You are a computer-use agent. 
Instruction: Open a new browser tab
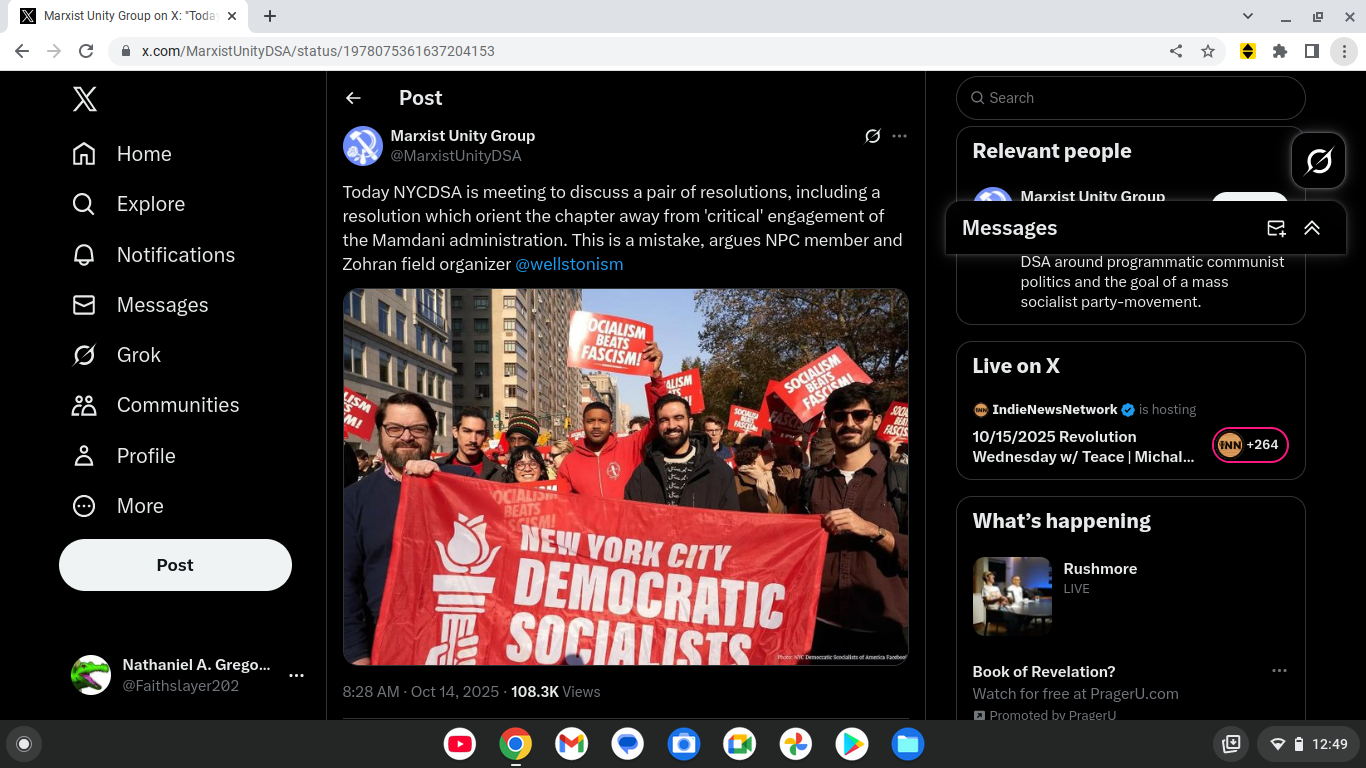coord(270,16)
